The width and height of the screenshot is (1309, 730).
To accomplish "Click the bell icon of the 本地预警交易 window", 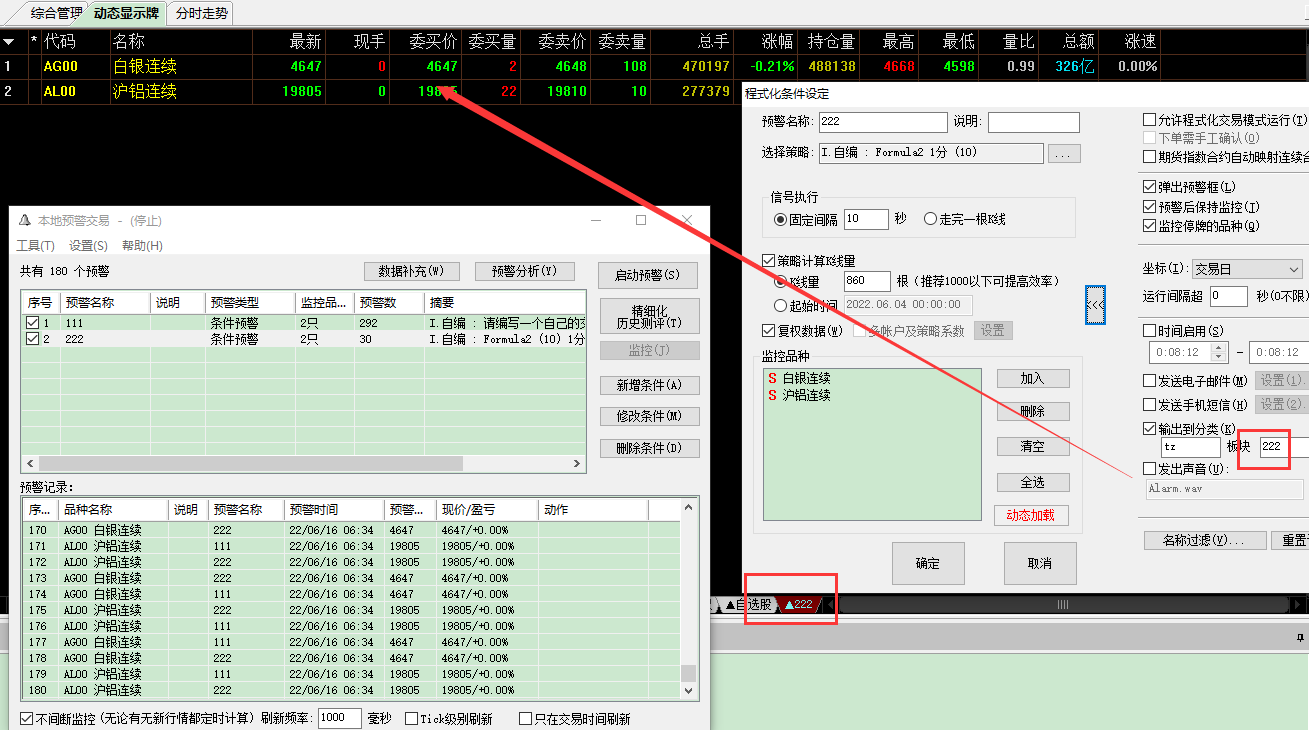I will pyautogui.click(x=24, y=220).
